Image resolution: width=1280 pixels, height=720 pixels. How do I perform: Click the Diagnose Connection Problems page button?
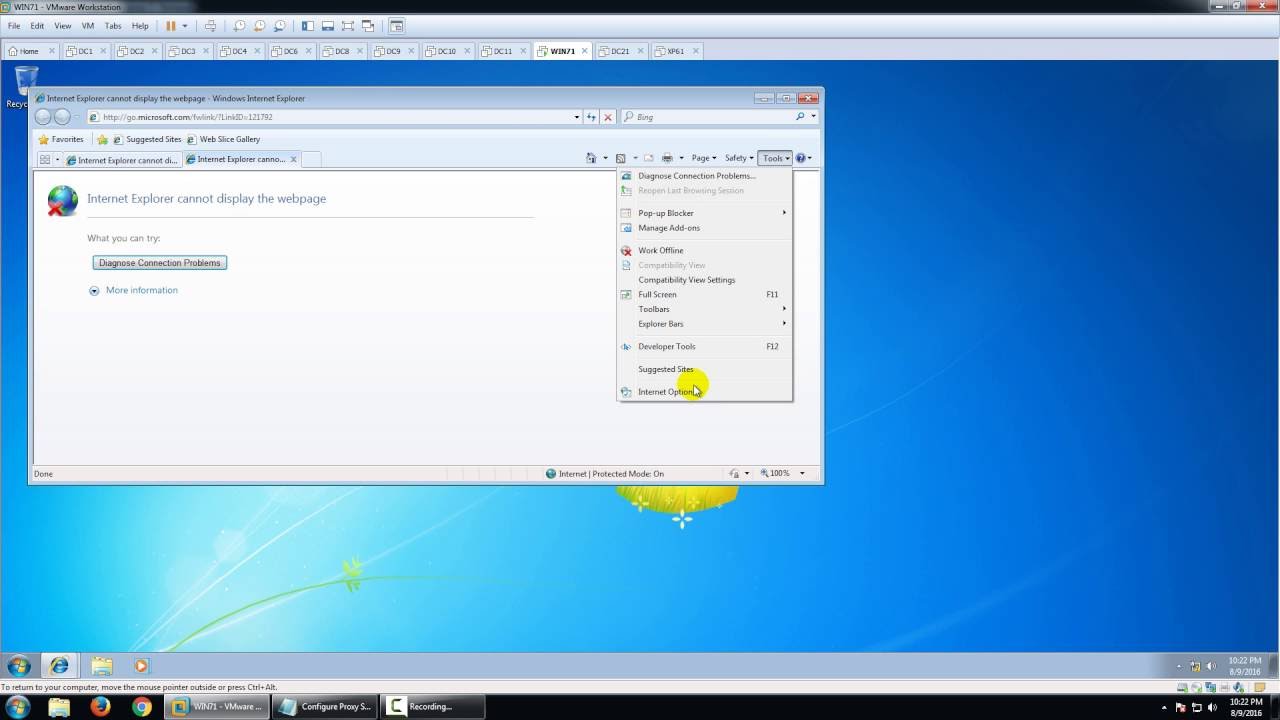(x=160, y=263)
